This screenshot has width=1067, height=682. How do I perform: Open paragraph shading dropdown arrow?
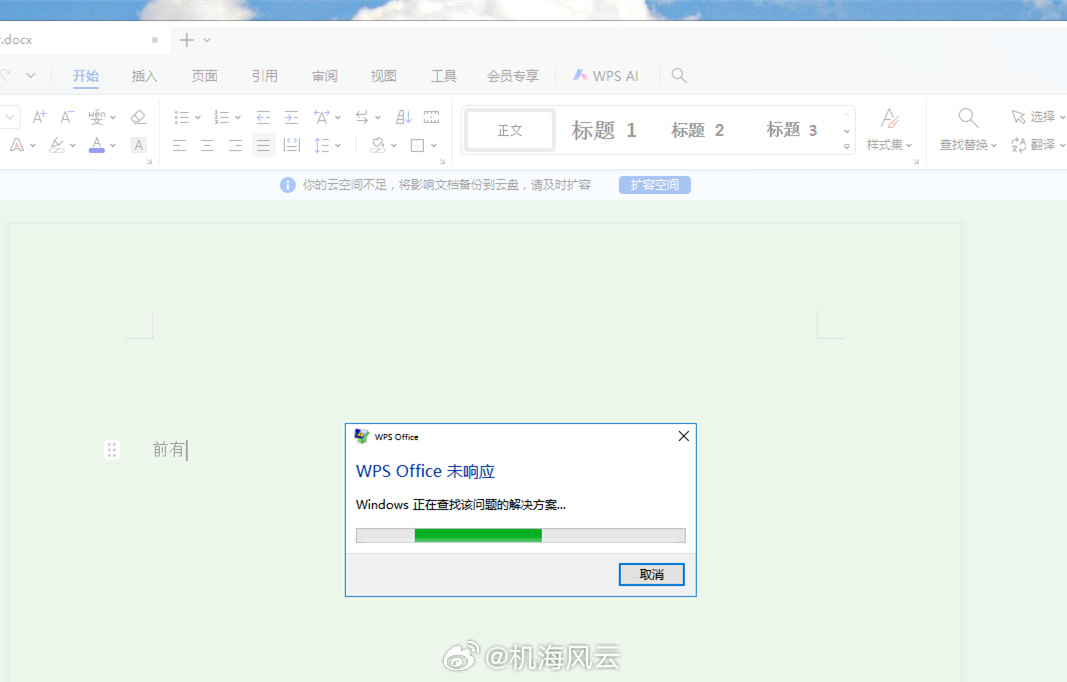pyautogui.click(x=393, y=146)
